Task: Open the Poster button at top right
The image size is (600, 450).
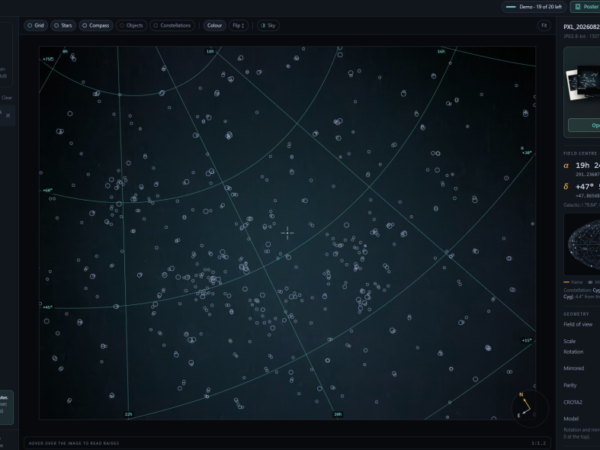Action: point(585,7)
